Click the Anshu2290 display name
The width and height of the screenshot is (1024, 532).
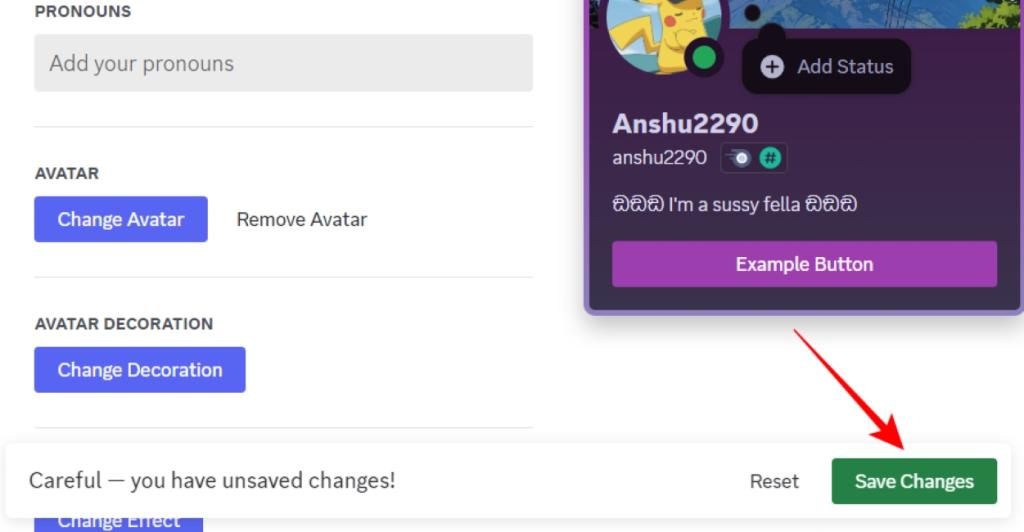pos(685,124)
